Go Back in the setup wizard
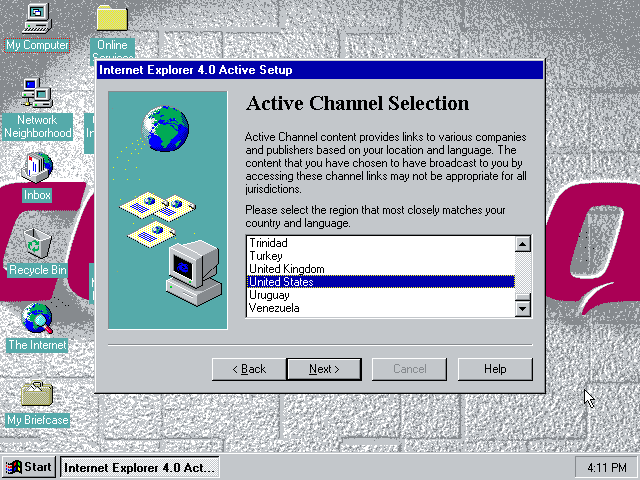 (x=249, y=369)
